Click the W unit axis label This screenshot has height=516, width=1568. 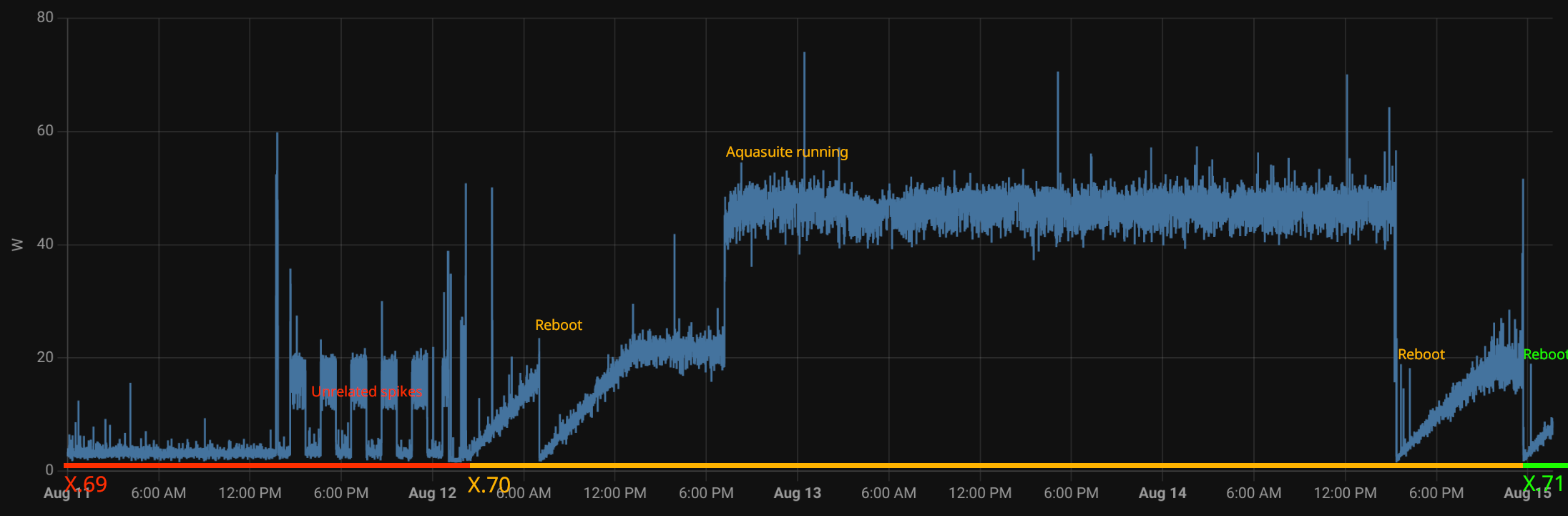tap(17, 245)
